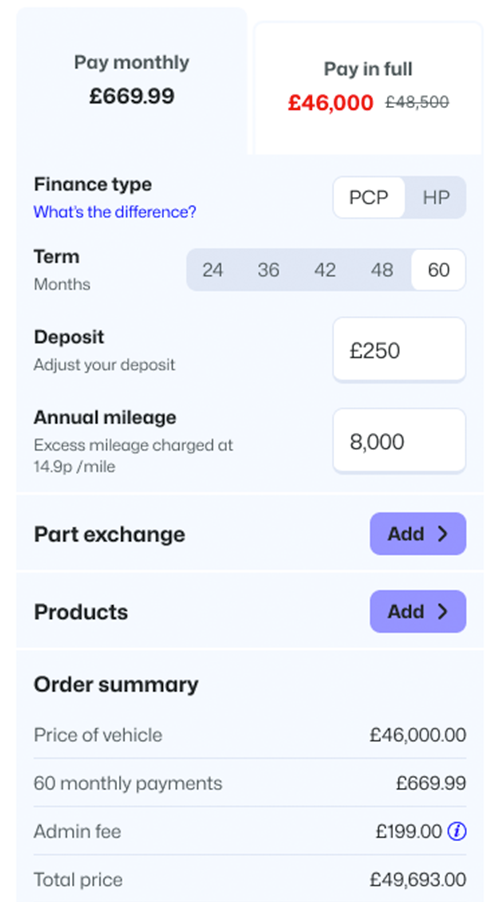
Task: Click the Admin fee info icon
Action: click(457, 831)
